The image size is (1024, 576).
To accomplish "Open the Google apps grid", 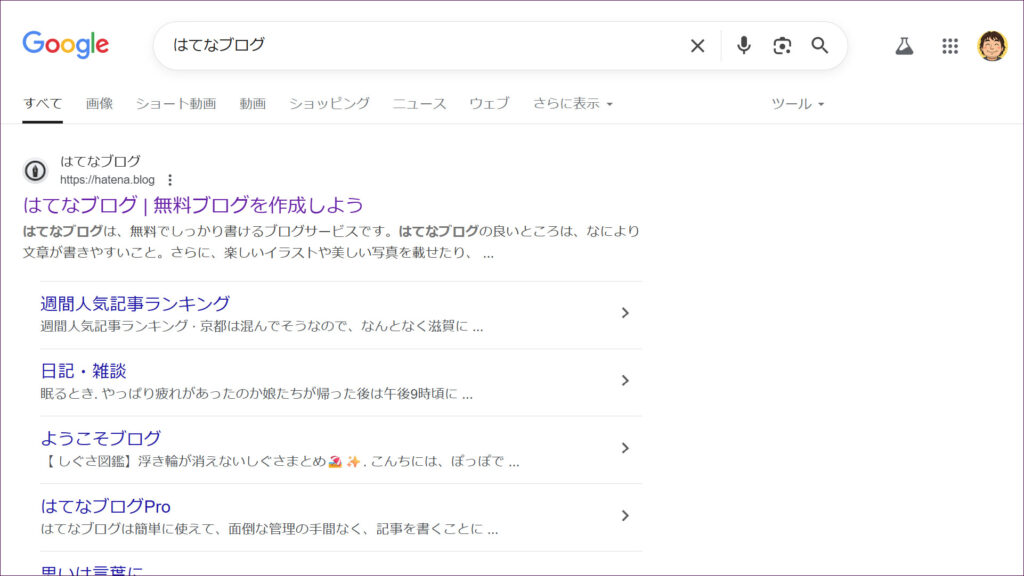I will tap(950, 46).
